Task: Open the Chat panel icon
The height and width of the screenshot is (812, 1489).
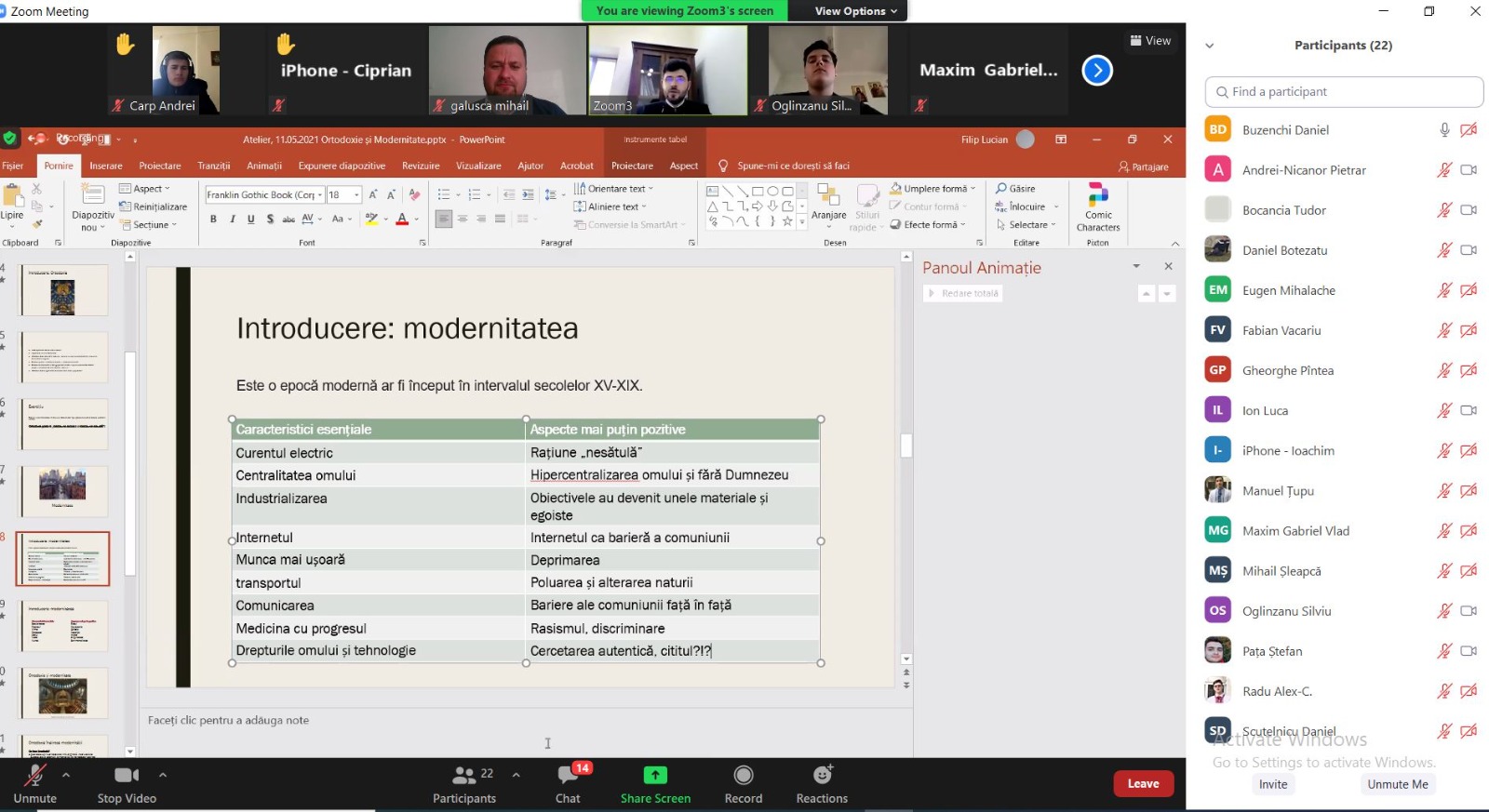Action: (x=568, y=776)
